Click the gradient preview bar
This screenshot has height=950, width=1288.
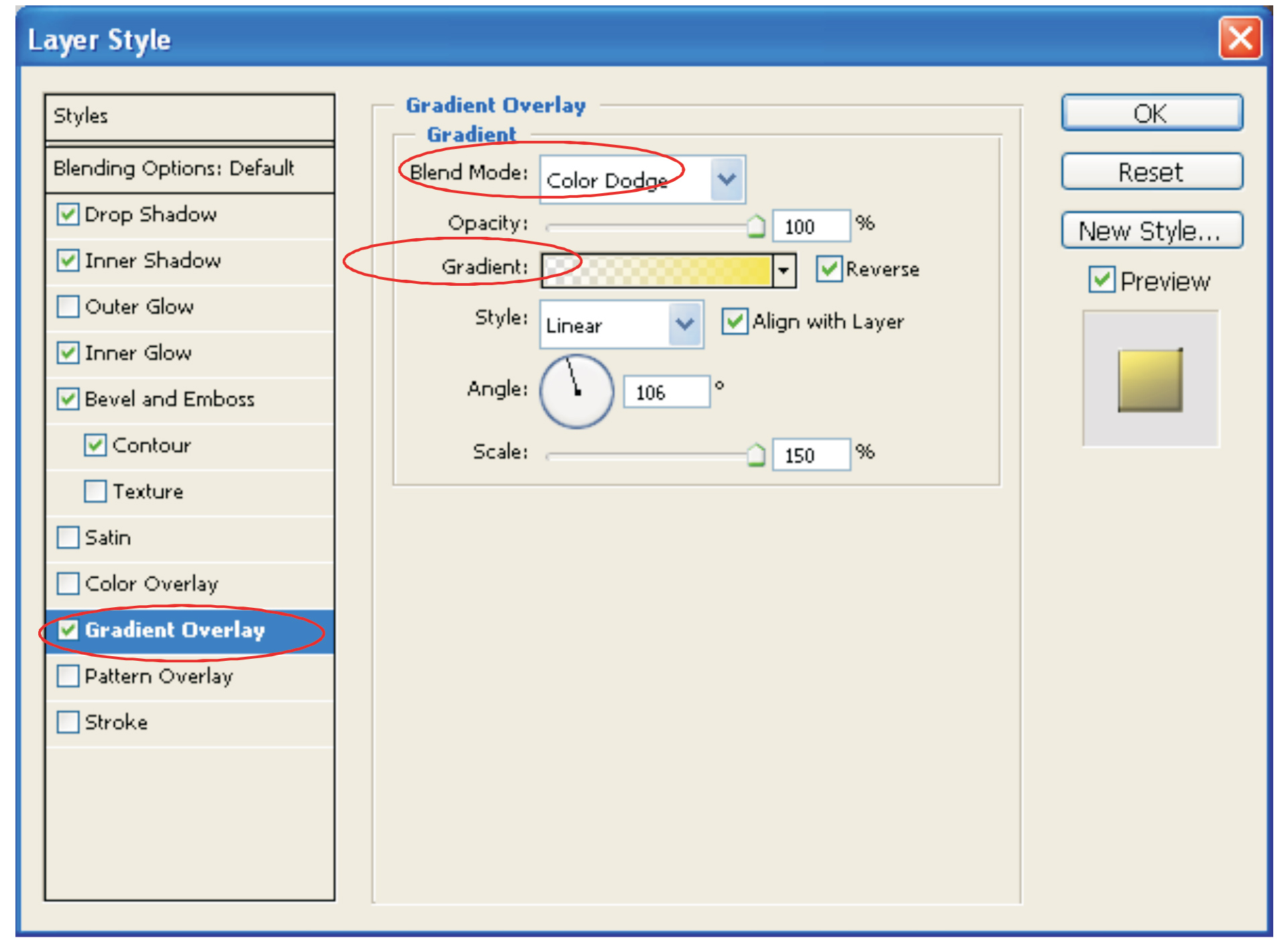coord(657,270)
